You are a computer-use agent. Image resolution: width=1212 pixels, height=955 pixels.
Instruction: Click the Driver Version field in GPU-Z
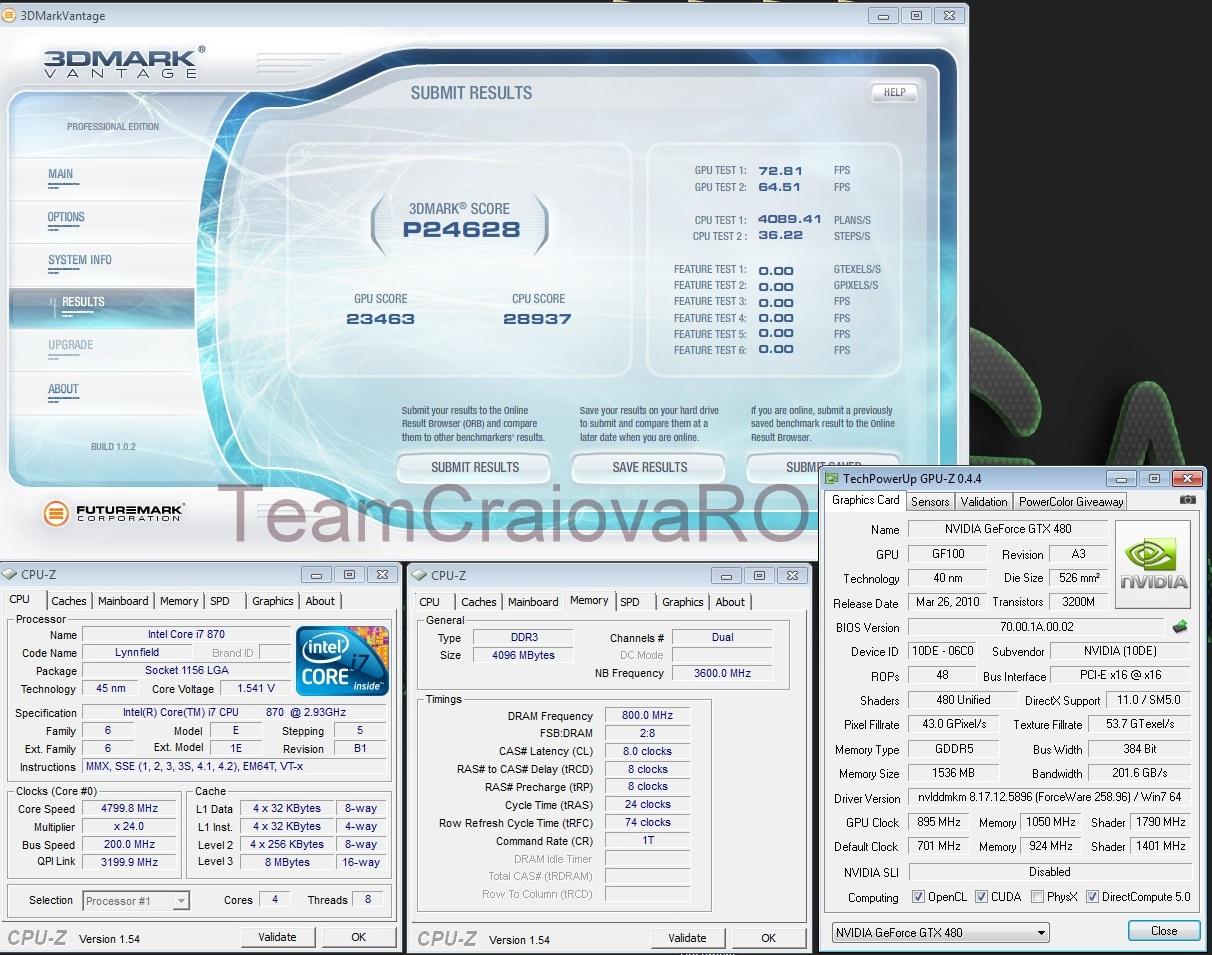[1050, 798]
